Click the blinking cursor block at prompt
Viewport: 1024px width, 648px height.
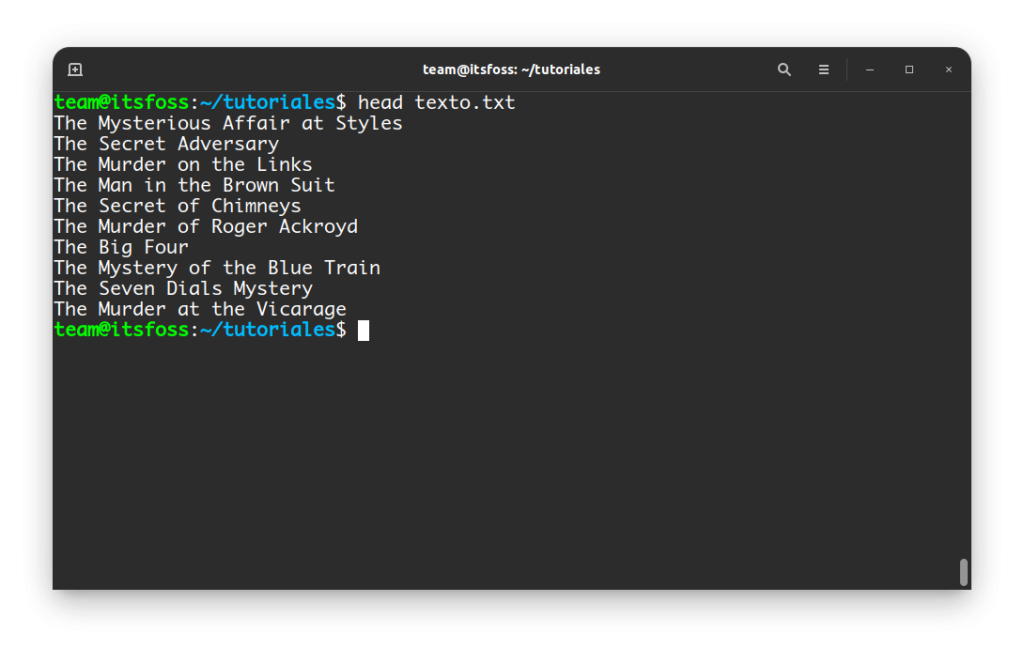[x=364, y=331]
